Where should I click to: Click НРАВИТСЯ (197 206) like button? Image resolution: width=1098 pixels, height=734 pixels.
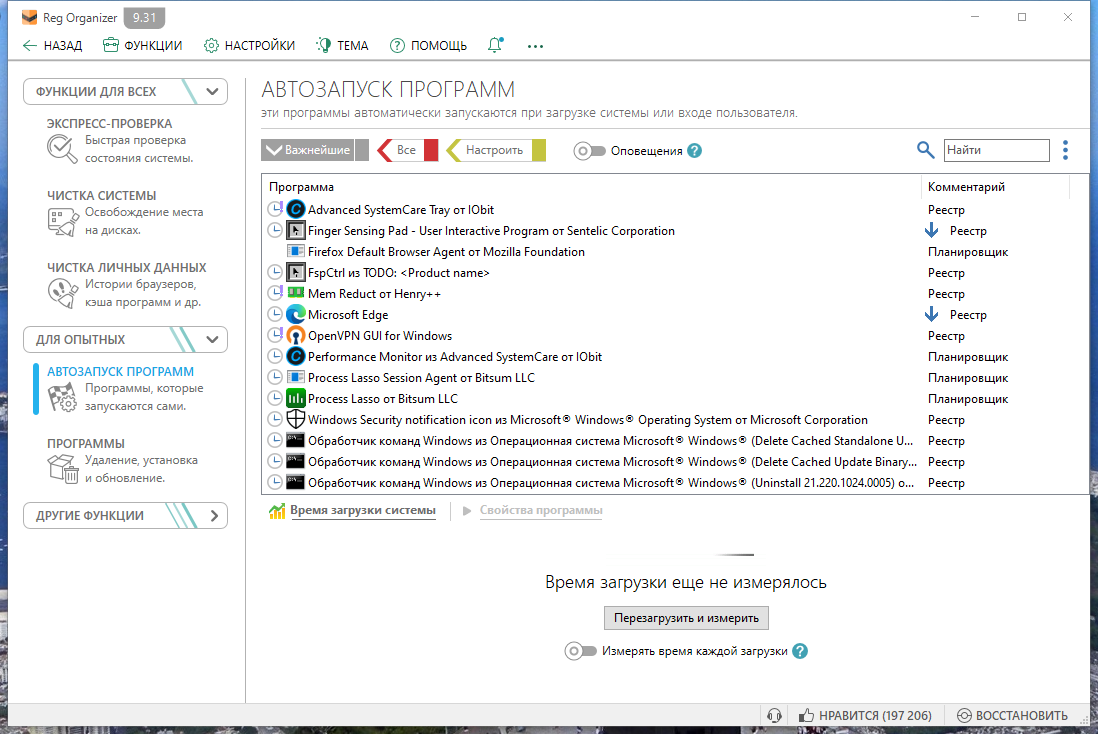pos(865,715)
